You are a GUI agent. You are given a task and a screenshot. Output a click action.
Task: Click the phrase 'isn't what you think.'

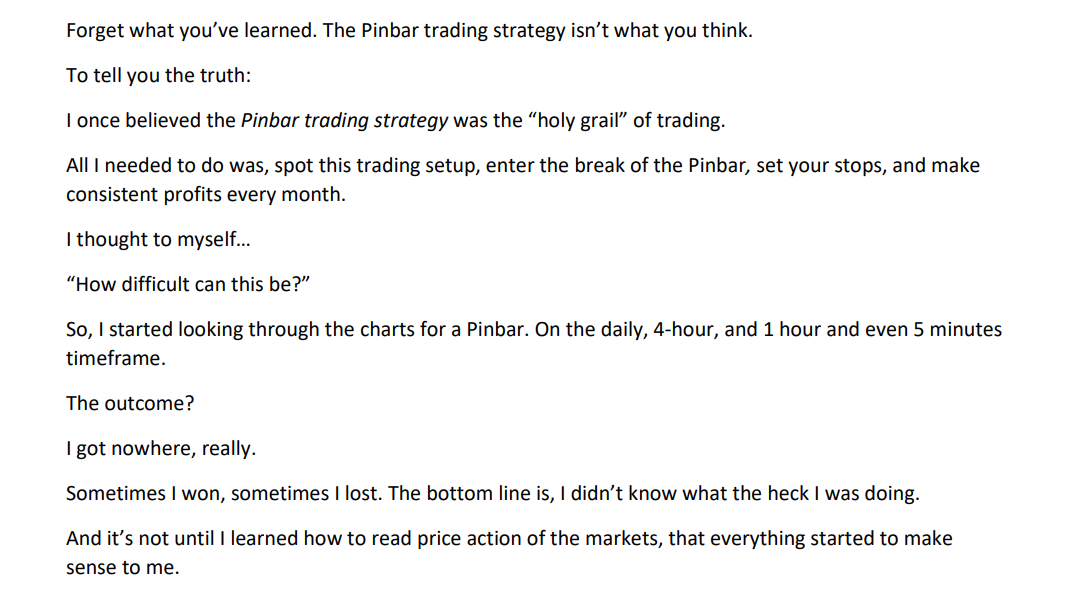click(662, 31)
